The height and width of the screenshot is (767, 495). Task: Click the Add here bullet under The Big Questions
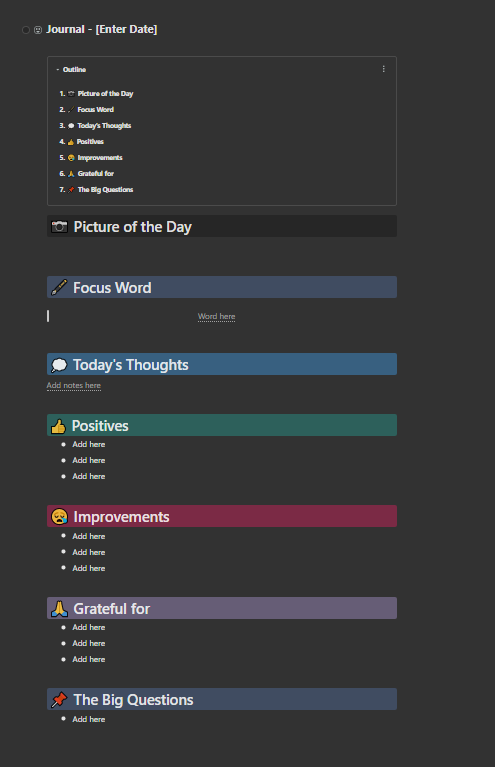coord(89,719)
